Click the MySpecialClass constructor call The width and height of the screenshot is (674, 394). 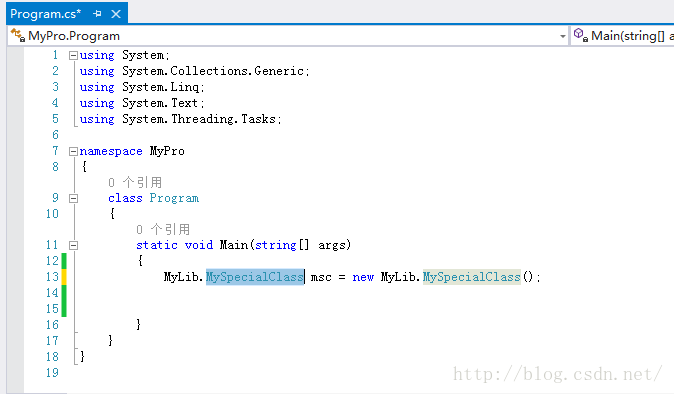472,277
